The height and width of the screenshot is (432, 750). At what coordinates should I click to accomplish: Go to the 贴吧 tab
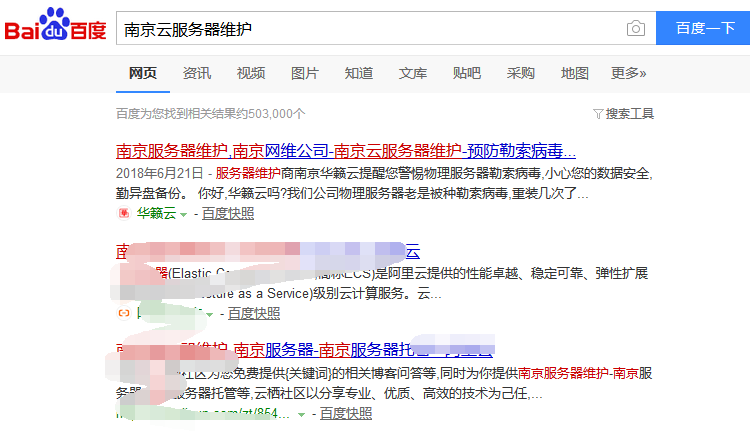[x=467, y=73]
